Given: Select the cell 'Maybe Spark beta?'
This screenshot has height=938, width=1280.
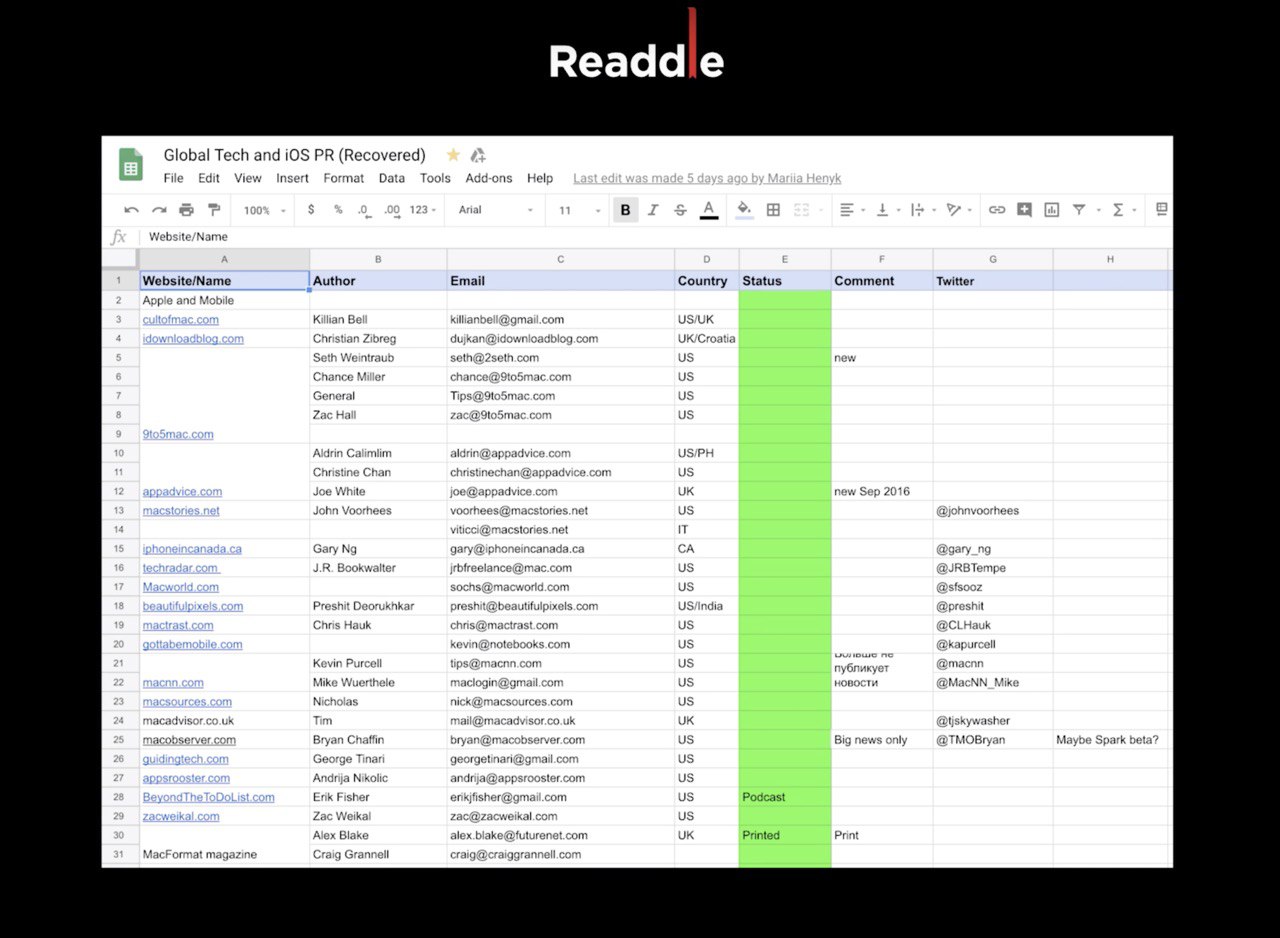Looking at the screenshot, I should click(1110, 740).
